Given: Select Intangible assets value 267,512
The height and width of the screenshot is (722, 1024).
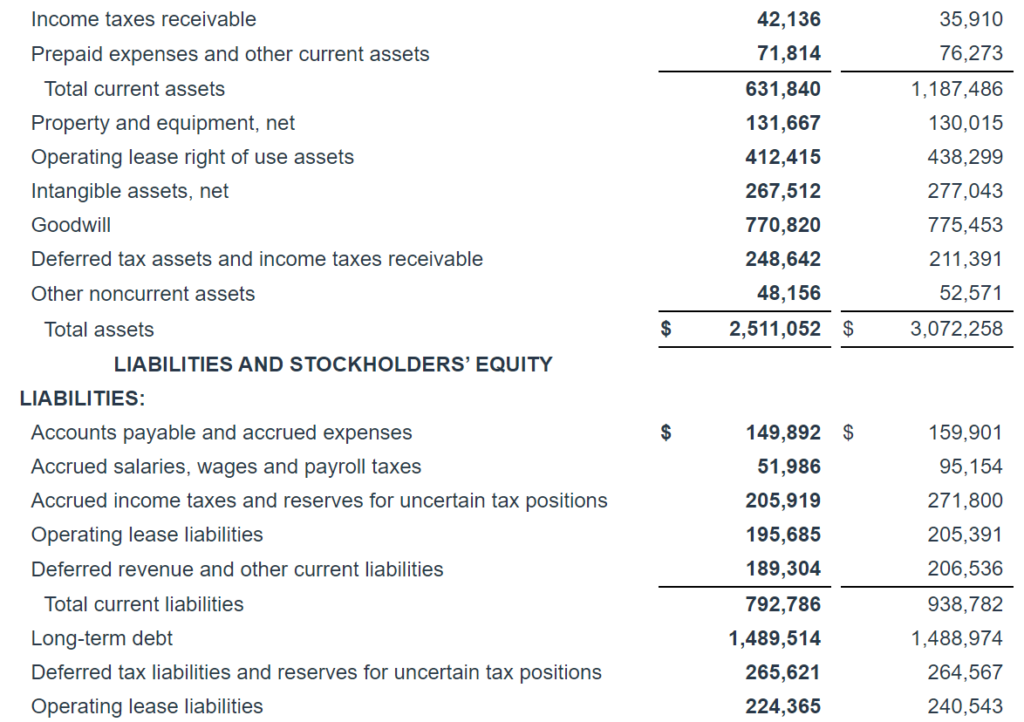Looking at the screenshot, I should coord(783,191).
